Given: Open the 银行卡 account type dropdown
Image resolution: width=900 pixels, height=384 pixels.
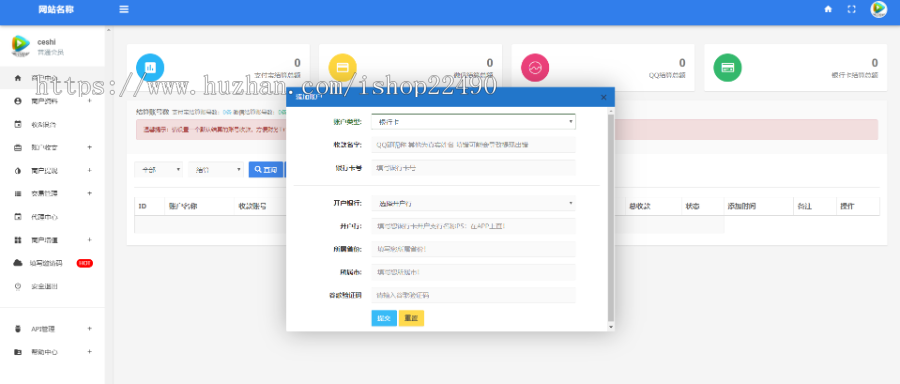Looking at the screenshot, I should 474,122.
